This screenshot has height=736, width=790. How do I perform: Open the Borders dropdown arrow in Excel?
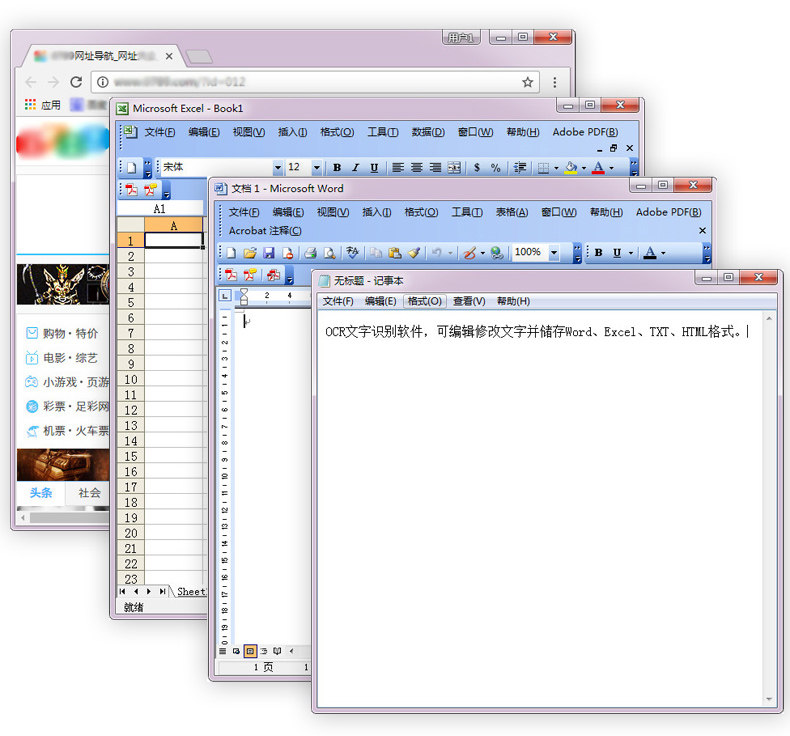[556, 168]
